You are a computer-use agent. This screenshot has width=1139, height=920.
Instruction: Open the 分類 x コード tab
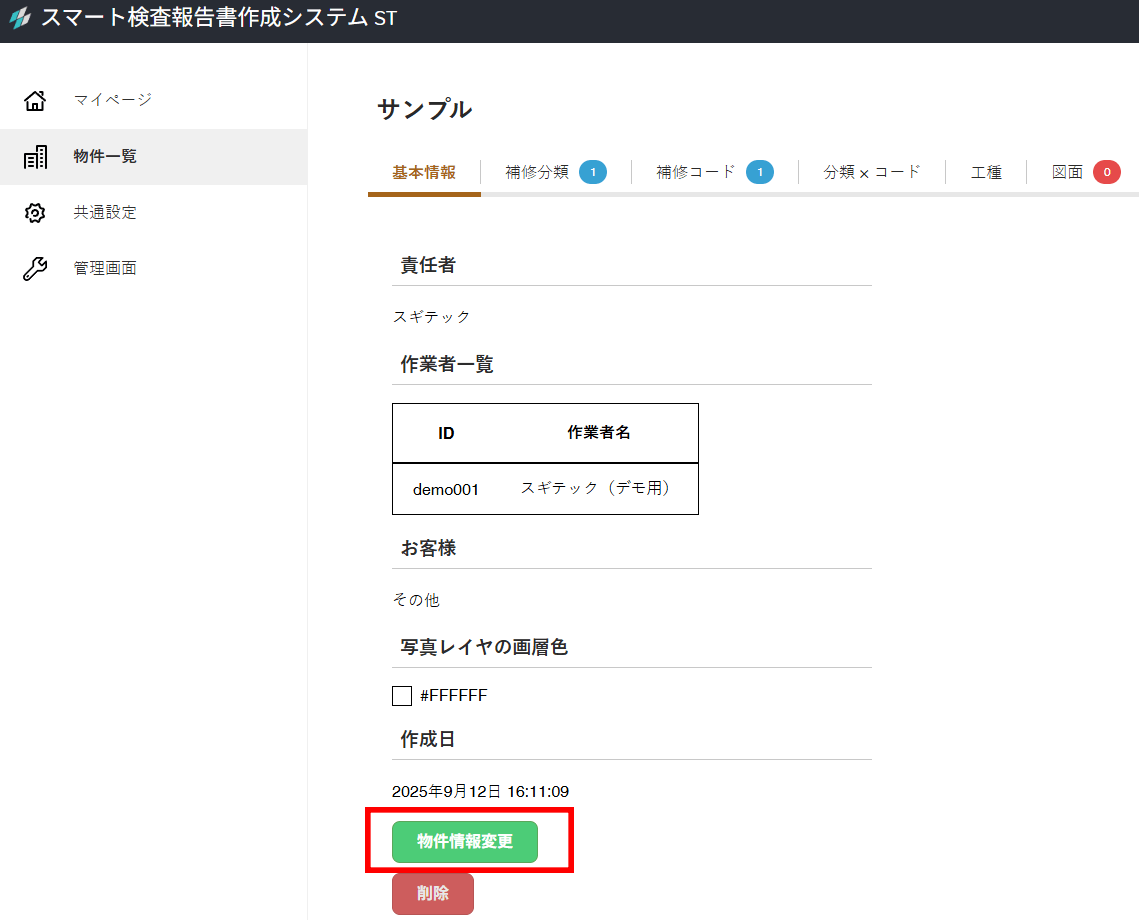[x=871, y=172]
